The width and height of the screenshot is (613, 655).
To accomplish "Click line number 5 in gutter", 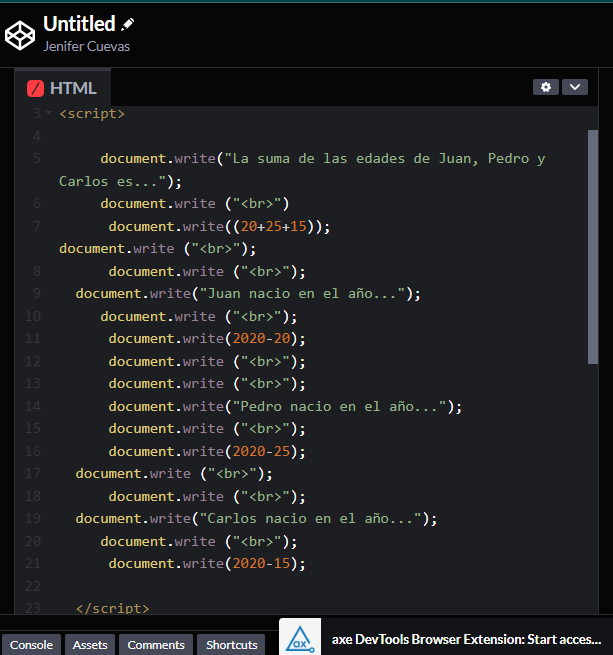I will [37, 158].
